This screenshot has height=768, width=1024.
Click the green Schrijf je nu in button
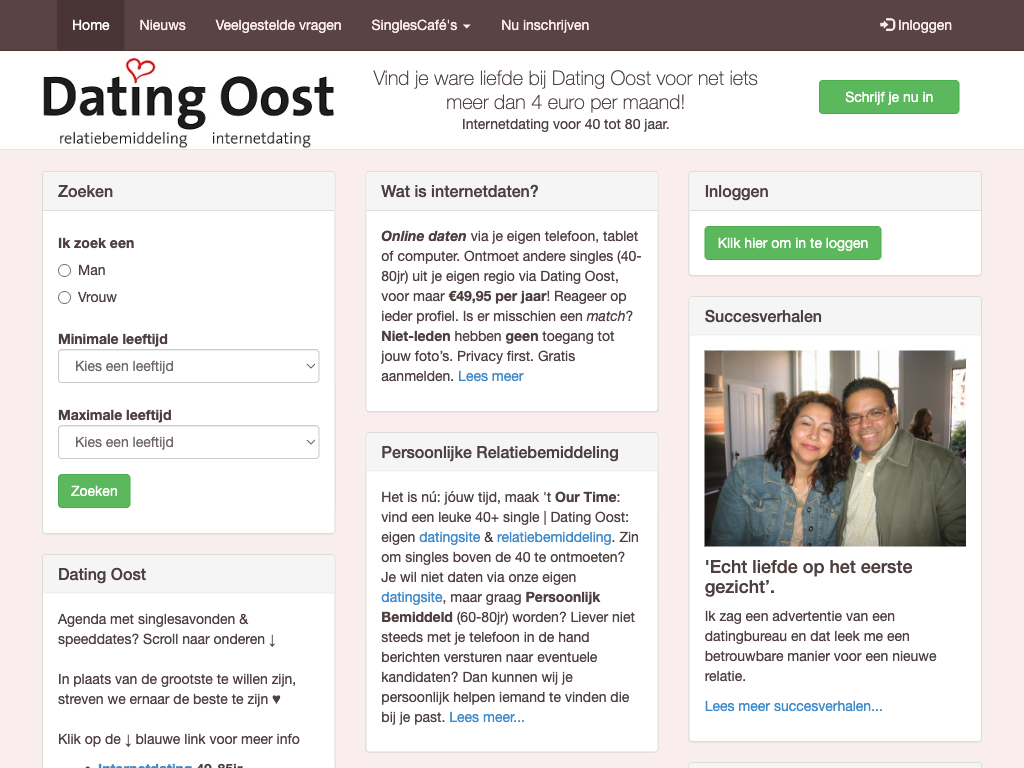click(889, 97)
